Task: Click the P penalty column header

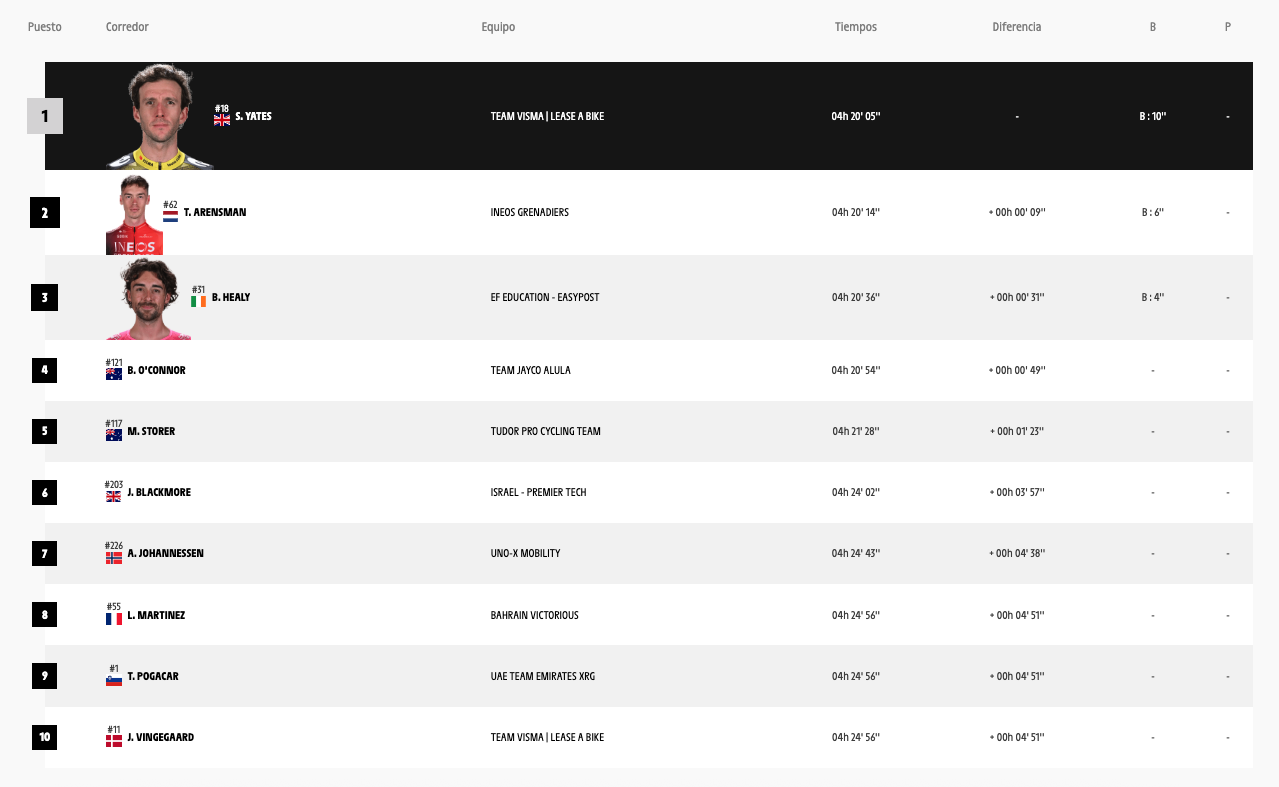Action: point(1228,27)
